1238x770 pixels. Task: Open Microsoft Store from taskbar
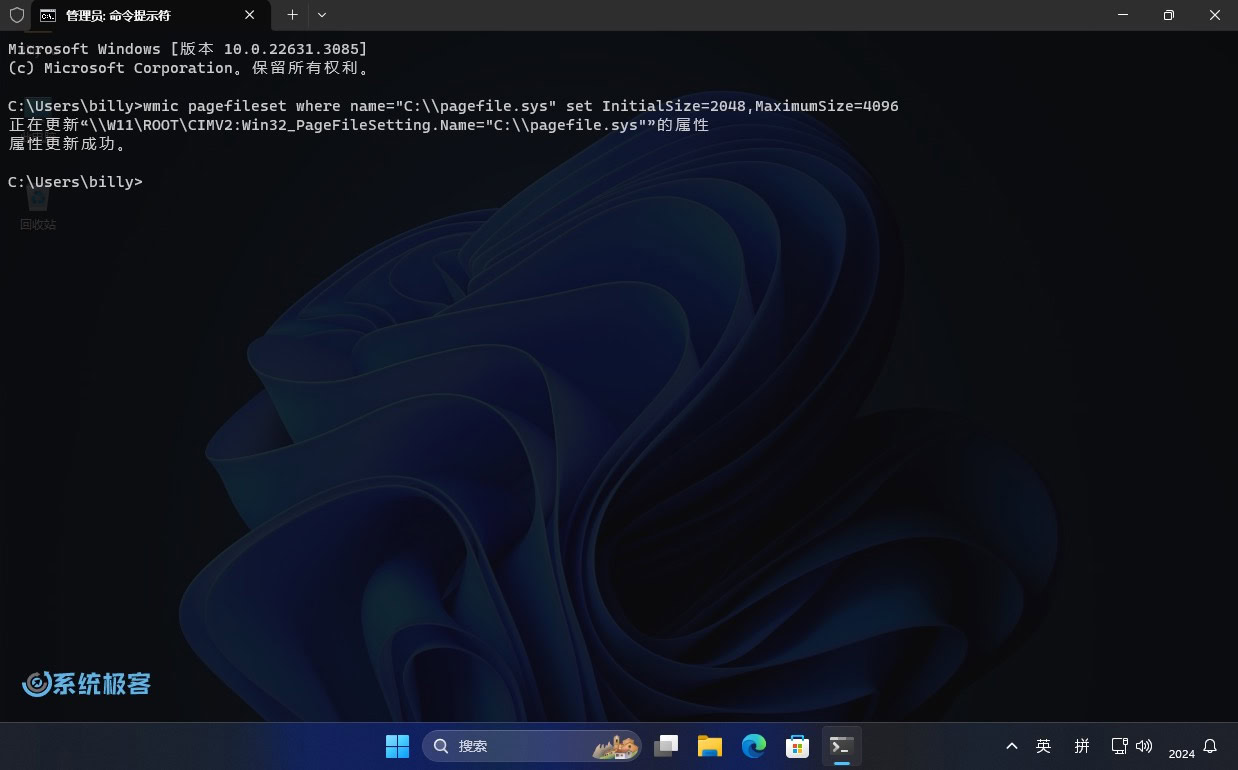[797, 746]
